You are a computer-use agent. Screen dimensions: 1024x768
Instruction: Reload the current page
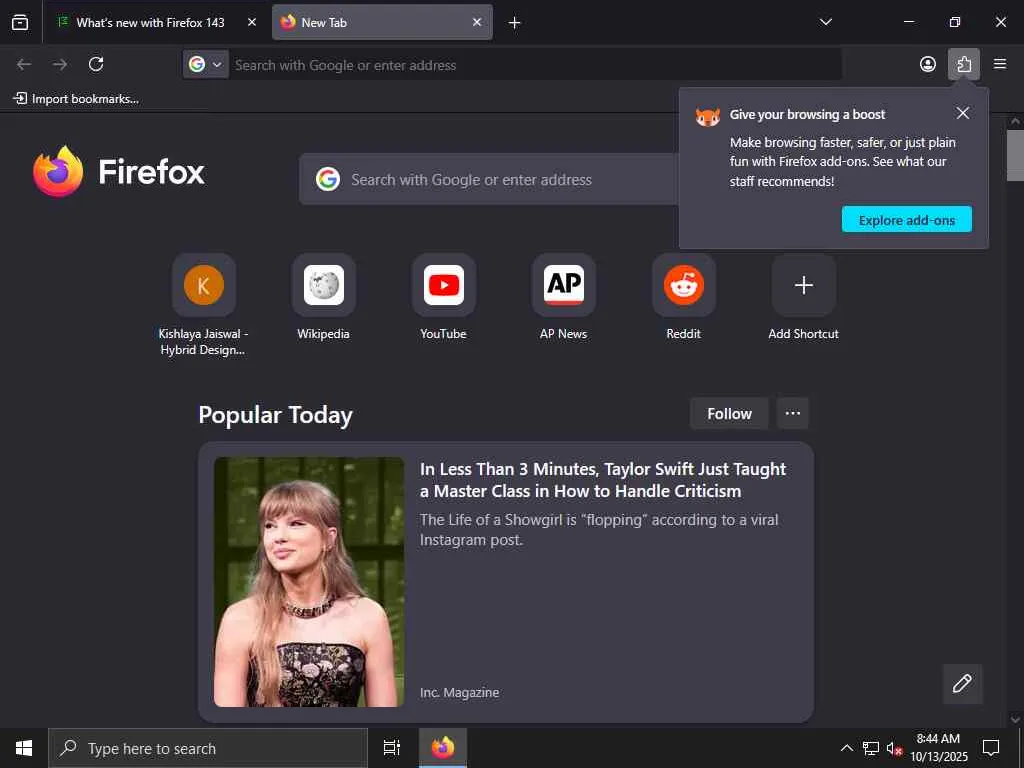(96, 64)
